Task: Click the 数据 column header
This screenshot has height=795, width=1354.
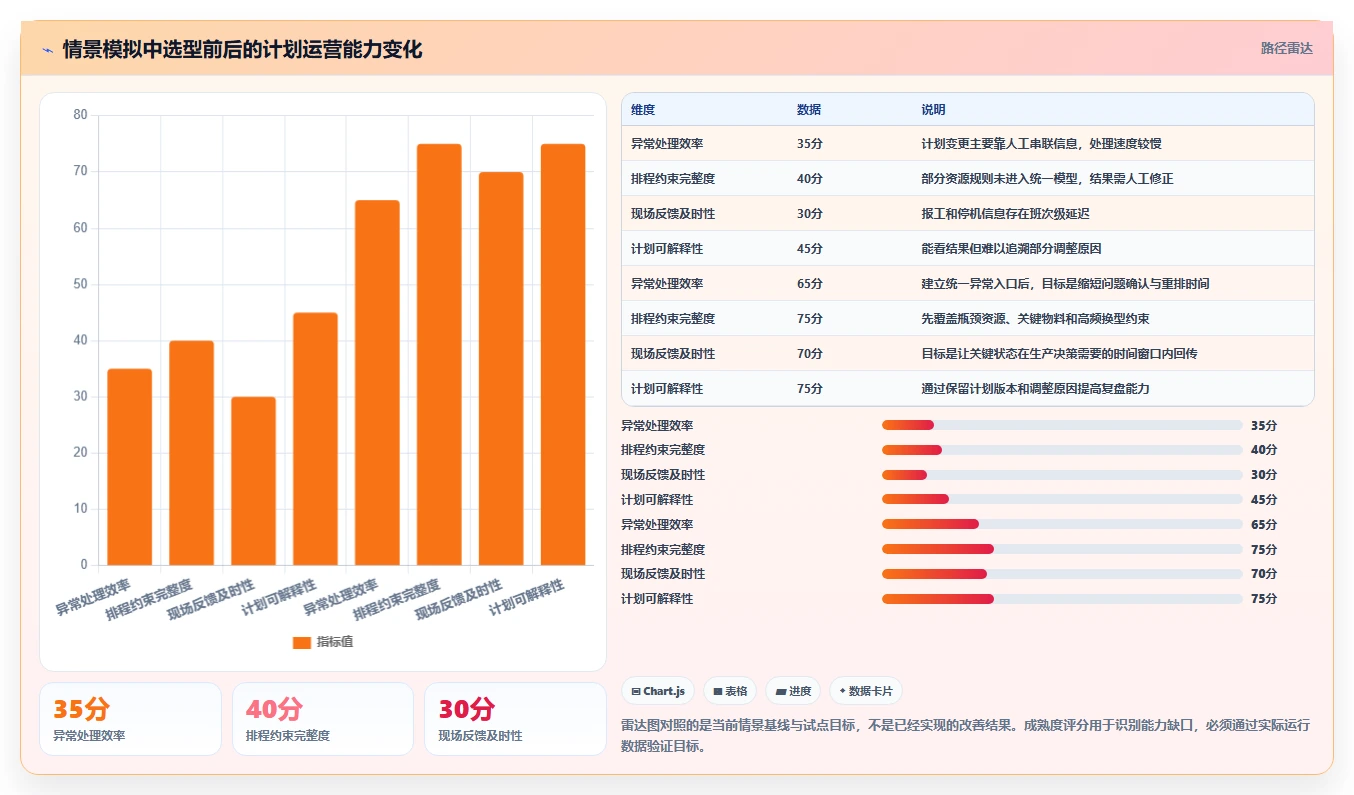Action: (809, 110)
